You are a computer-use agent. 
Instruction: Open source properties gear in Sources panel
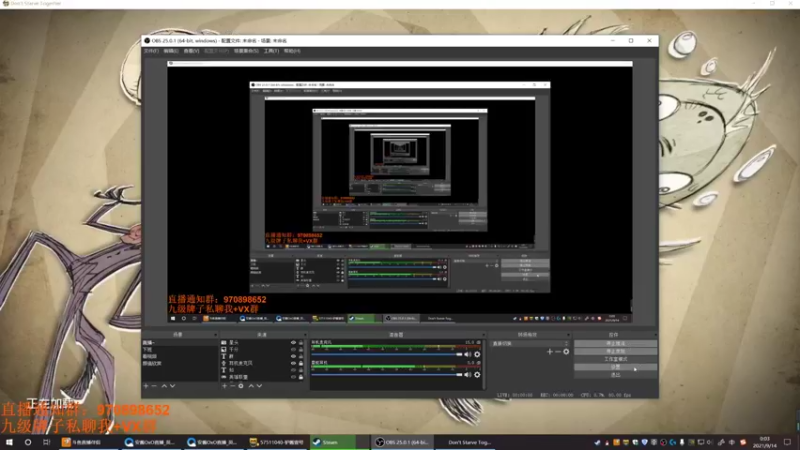(241, 386)
